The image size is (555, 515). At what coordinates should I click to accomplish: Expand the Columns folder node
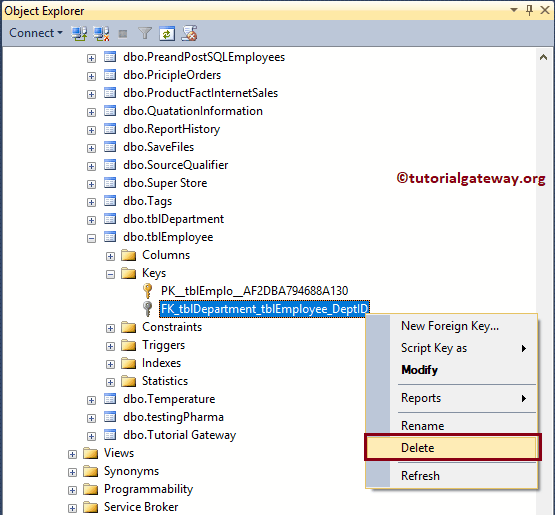point(110,256)
